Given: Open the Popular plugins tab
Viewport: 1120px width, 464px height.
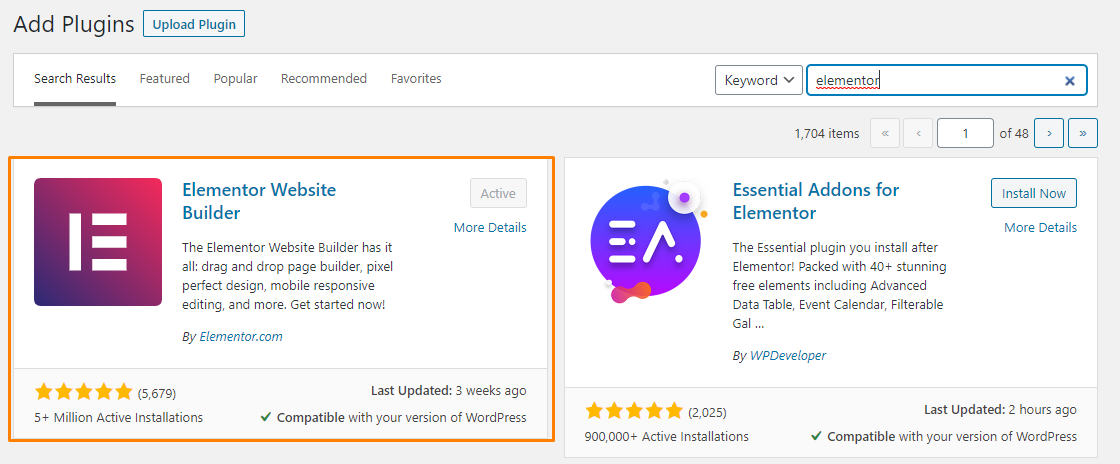Looking at the screenshot, I should click(235, 79).
